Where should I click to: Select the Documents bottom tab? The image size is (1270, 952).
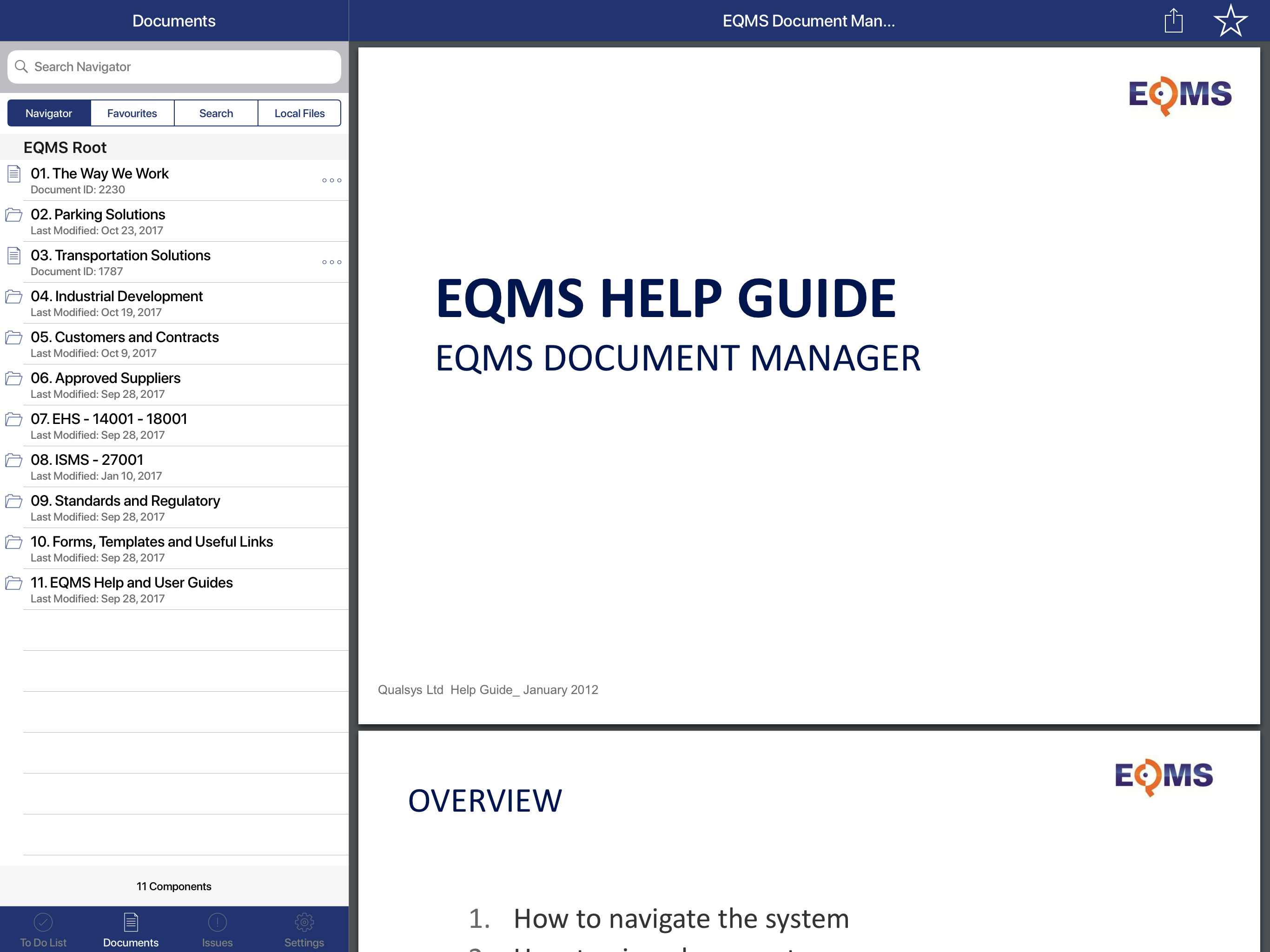(131, 930)
